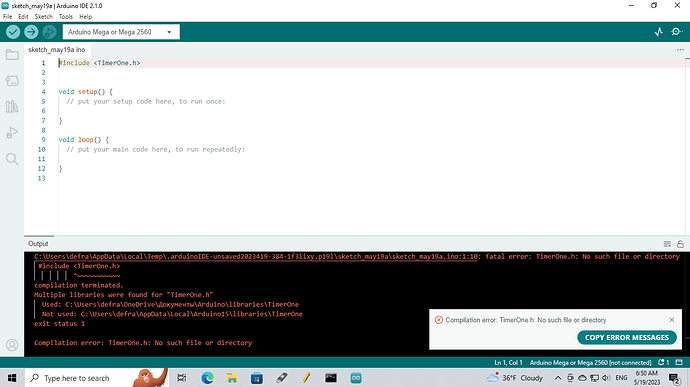Viewport: 690px width, 387px height.
Task: Click the volume icon in system tray
Action: (606, 378)
